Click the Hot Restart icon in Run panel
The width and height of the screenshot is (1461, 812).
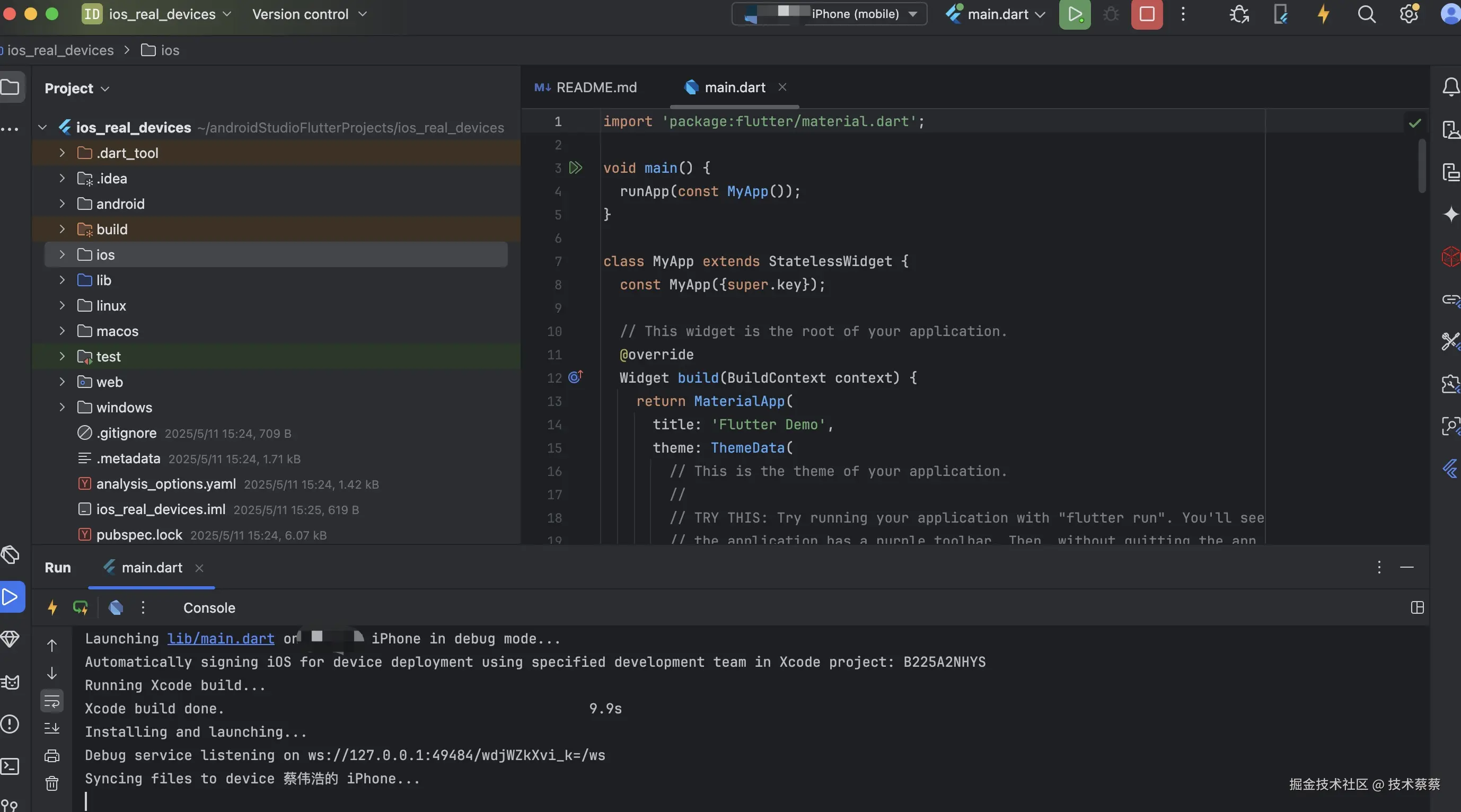pos(81,608)
